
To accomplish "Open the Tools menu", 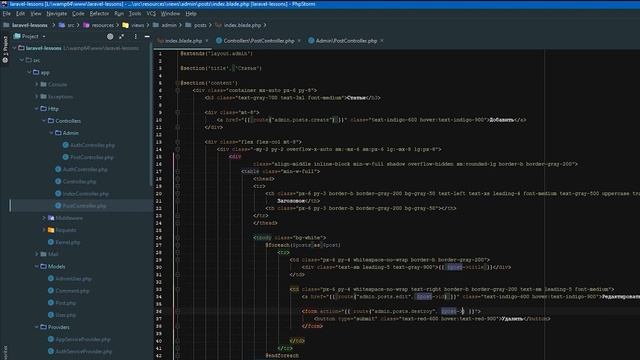I will pyautogui.click(x=135, y=13).
